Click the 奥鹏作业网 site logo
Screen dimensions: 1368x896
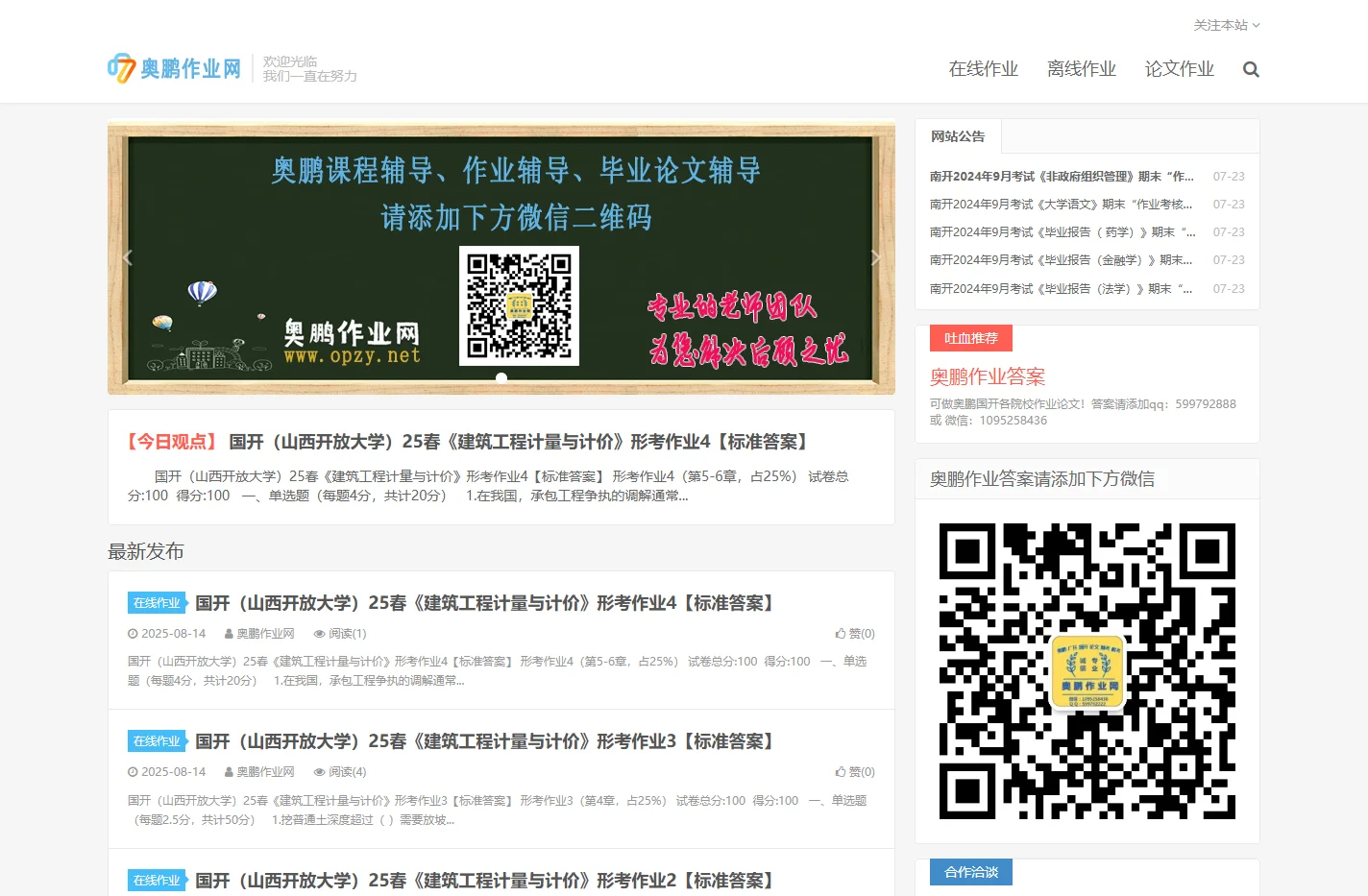click(x=174, y=68)
